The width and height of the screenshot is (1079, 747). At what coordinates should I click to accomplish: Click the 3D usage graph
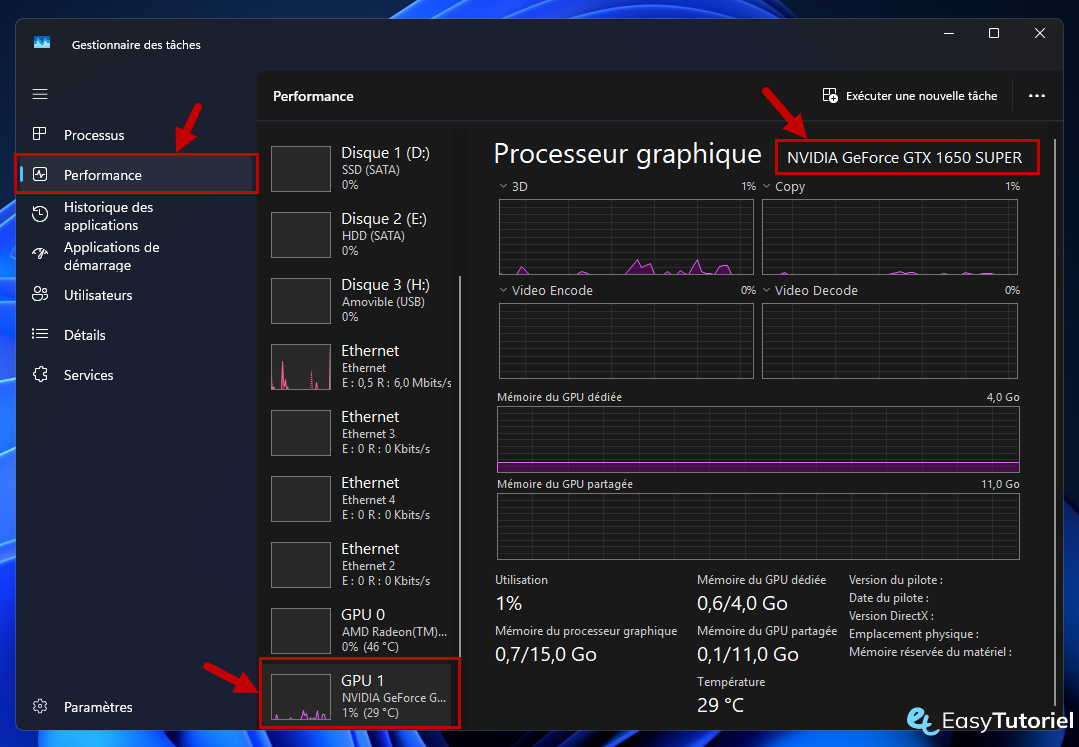[626, 237]
